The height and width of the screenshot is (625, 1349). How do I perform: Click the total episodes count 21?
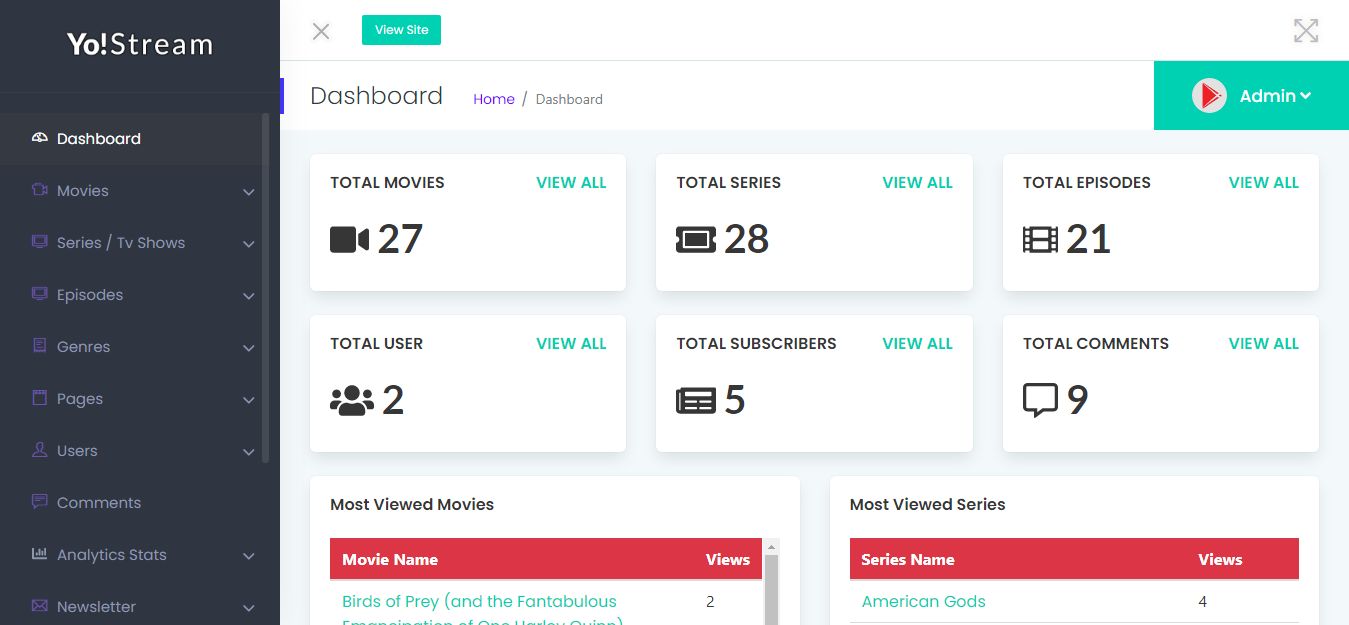pyautogui.click(x=1089, y=240)
